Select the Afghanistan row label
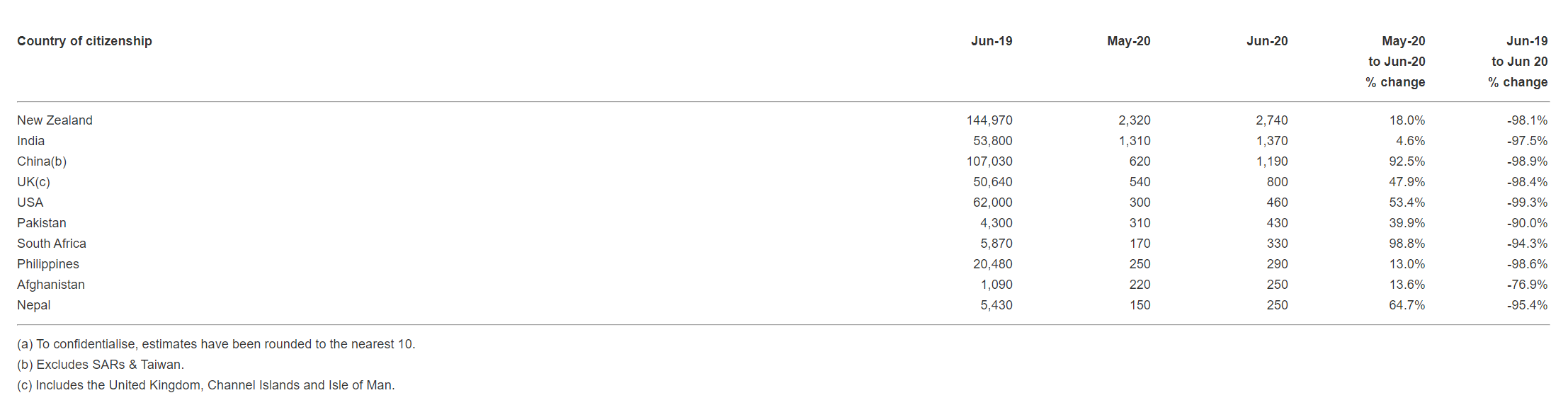 (51, 285)
